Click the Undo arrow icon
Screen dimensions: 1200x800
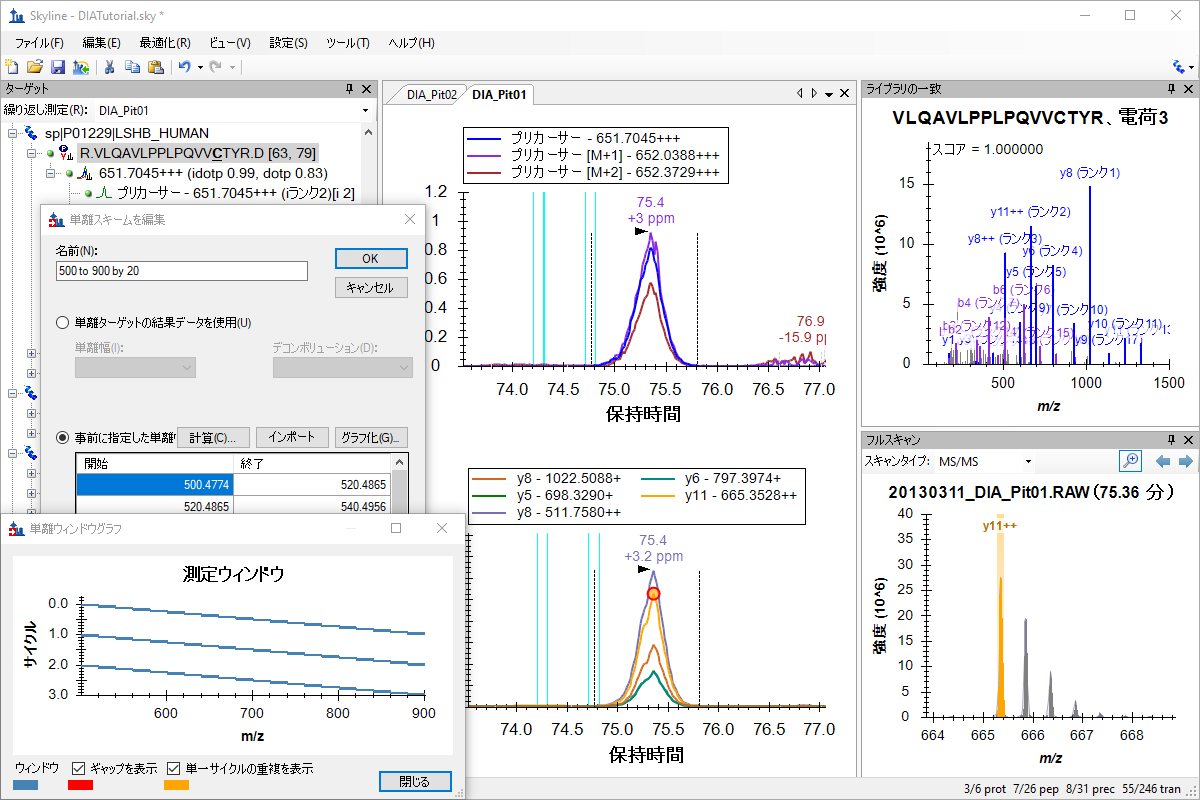[184, 67]
